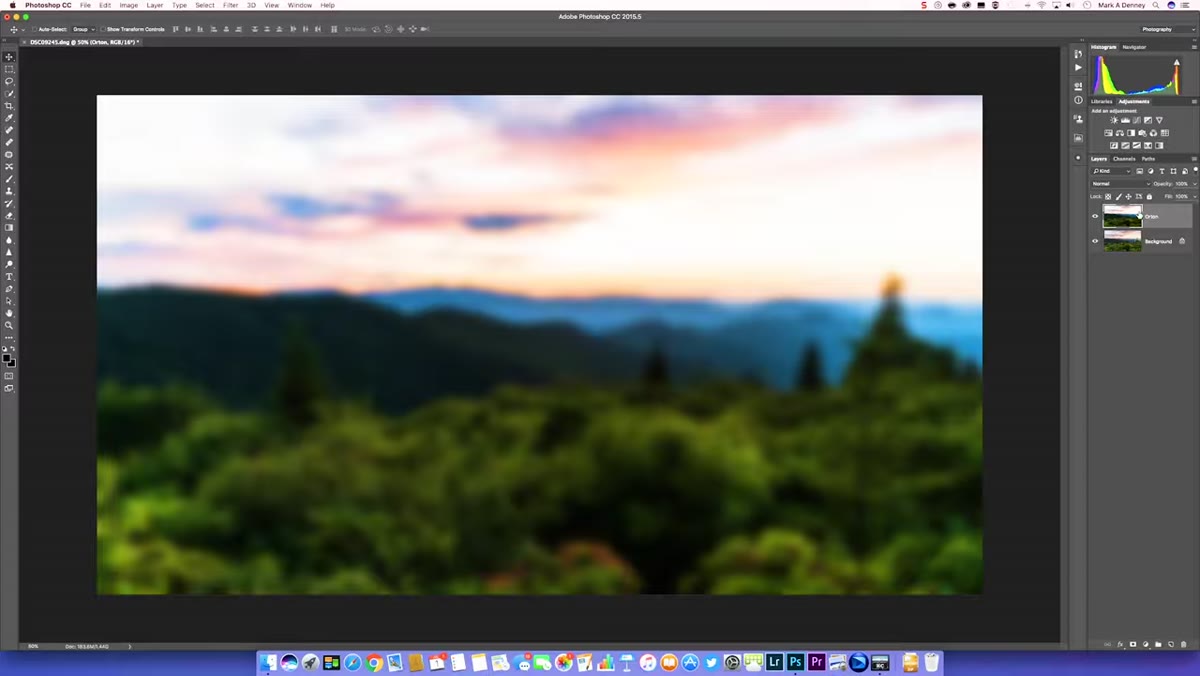
Task: Click the foreground color swatch
Action: (7, 357)
